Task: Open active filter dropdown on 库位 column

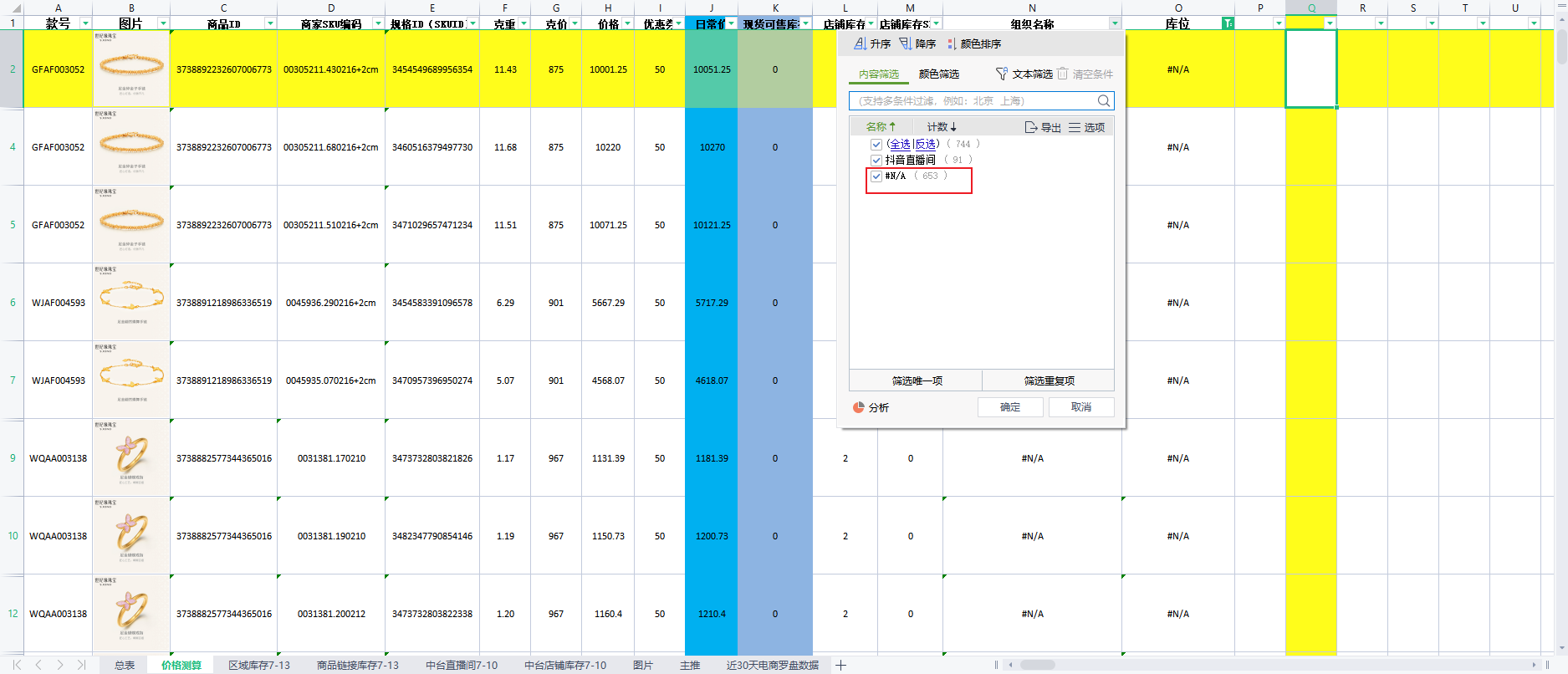Action: tap(1227, 23)
